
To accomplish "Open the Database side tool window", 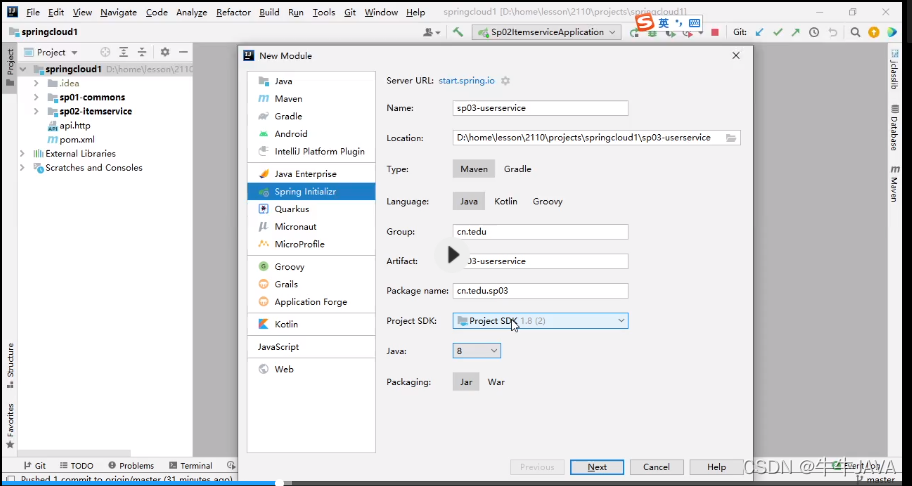I will click(895, 127).
